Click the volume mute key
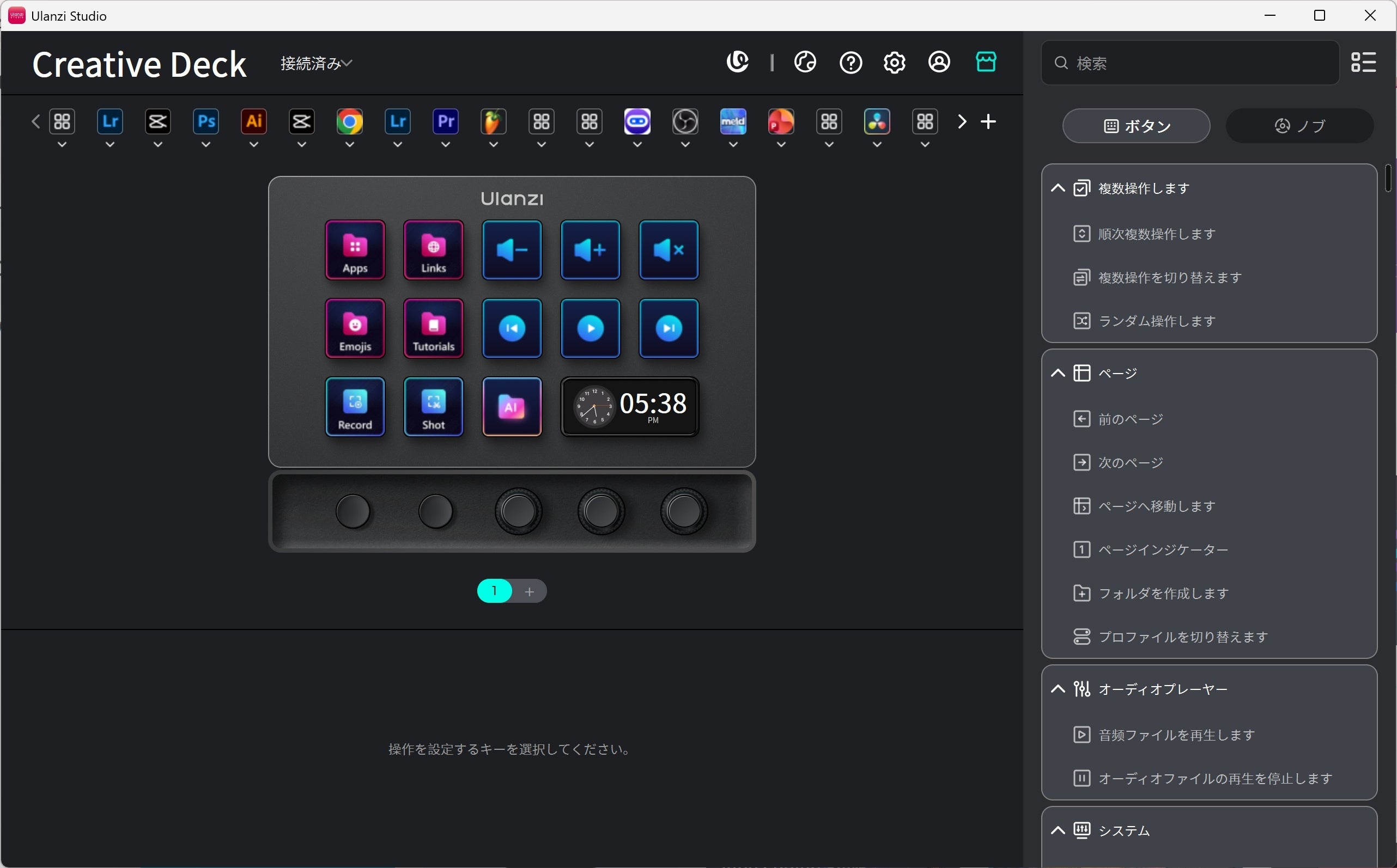This screenshot has width=1397, height=868. (669, 250)
